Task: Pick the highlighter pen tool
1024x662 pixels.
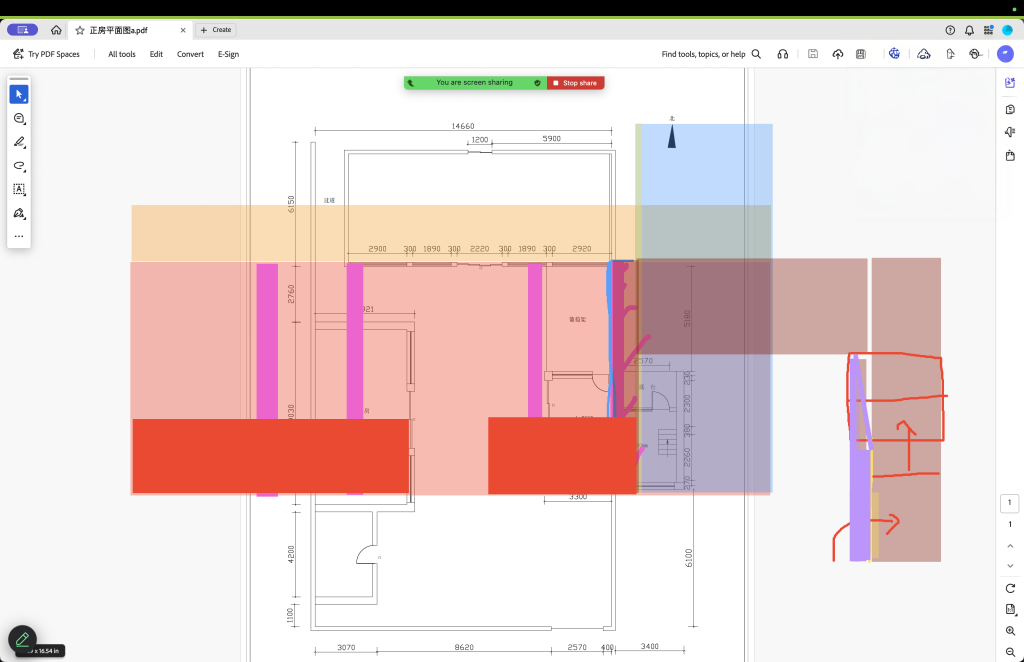Action: click(18, 142)
